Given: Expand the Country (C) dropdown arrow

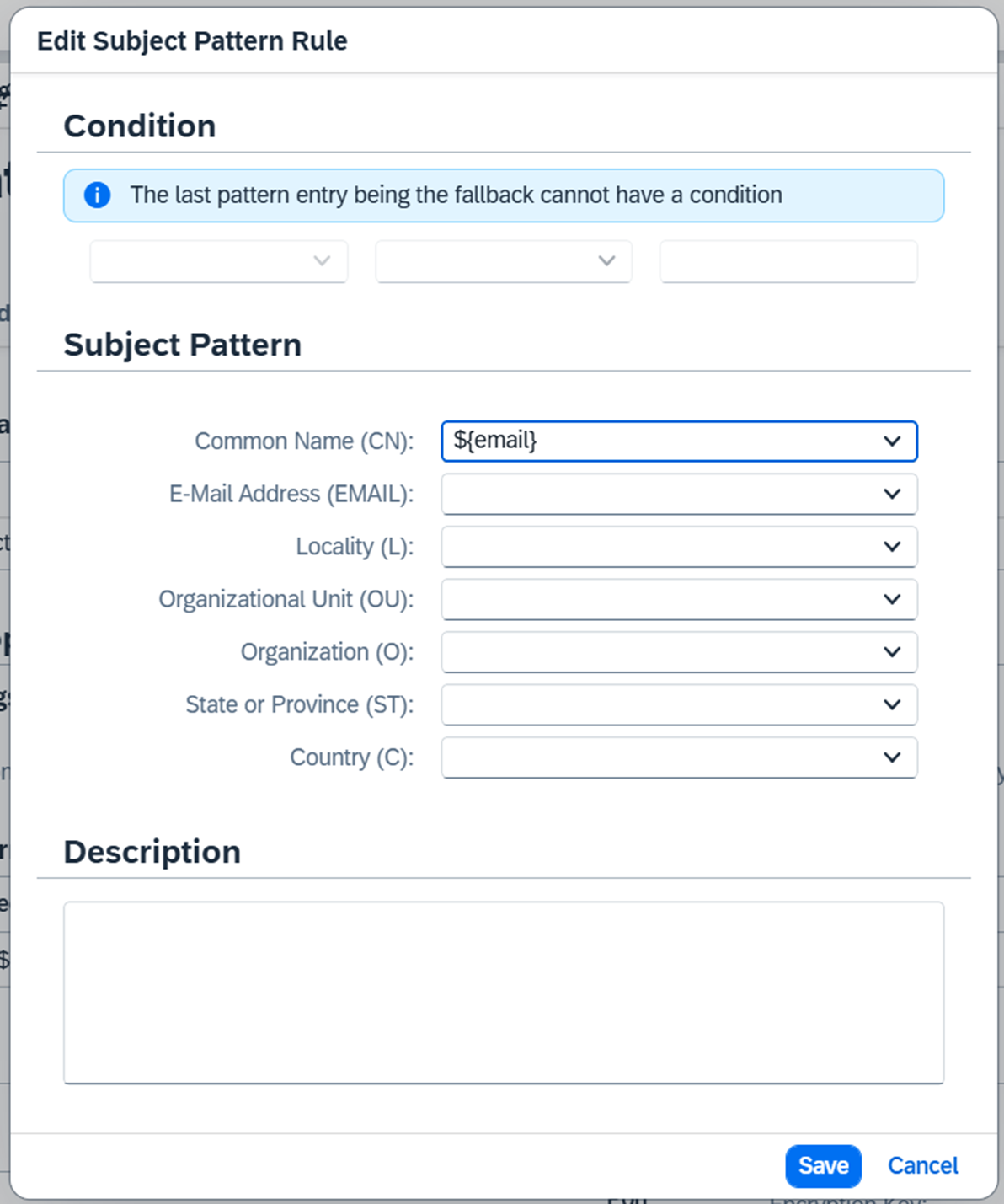Looking at the screenshot, I should [892, 757].
